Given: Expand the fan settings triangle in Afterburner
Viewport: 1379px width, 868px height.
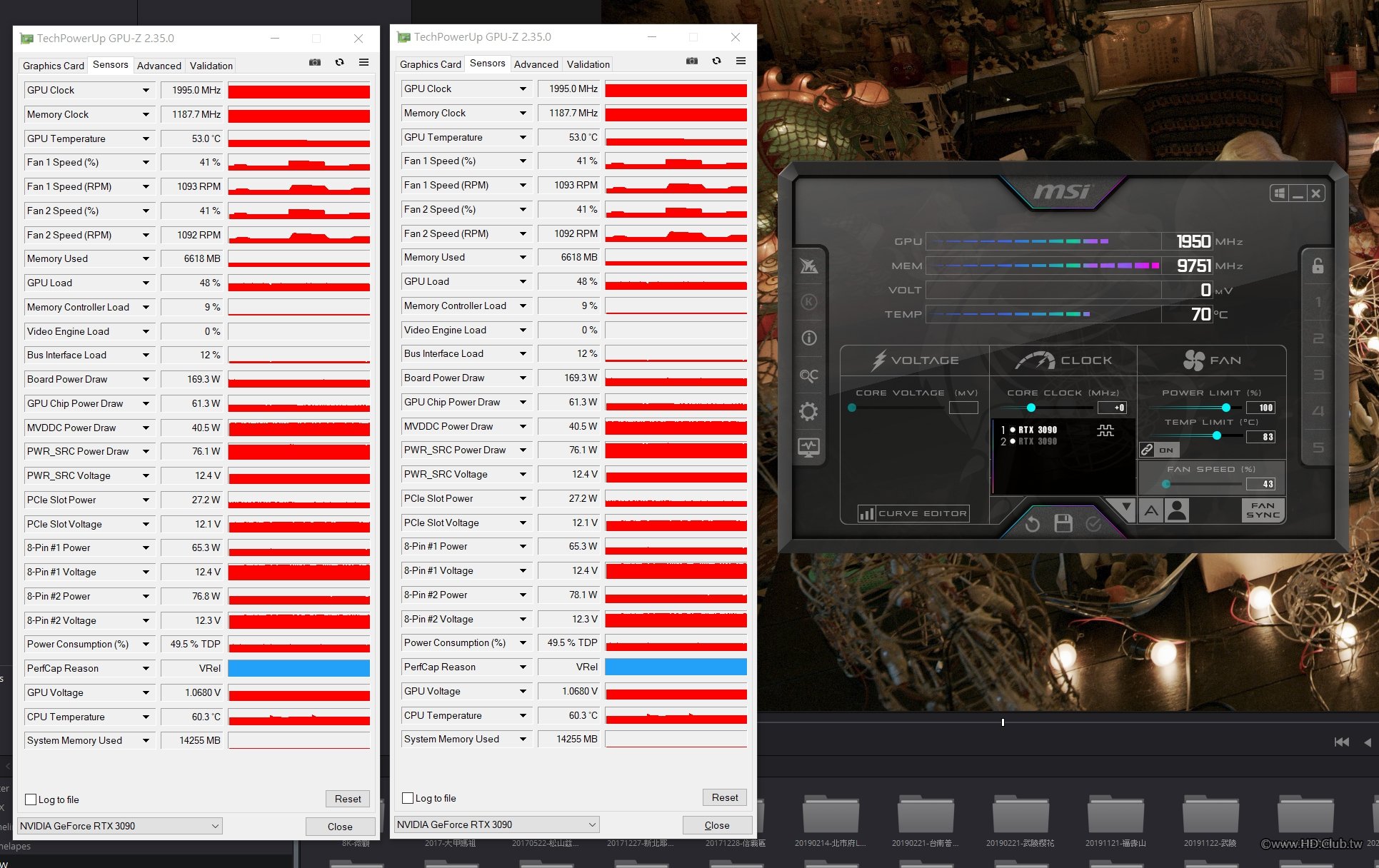Looking at the screenshot, I should tap(1126, 508).
